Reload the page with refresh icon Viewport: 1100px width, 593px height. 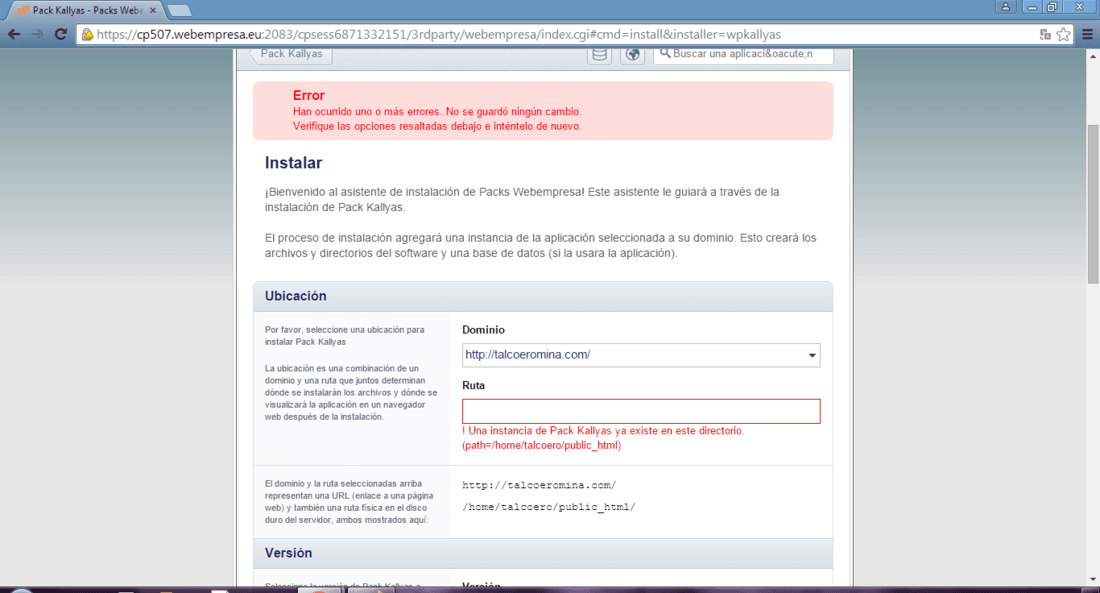tap(61, 34)
